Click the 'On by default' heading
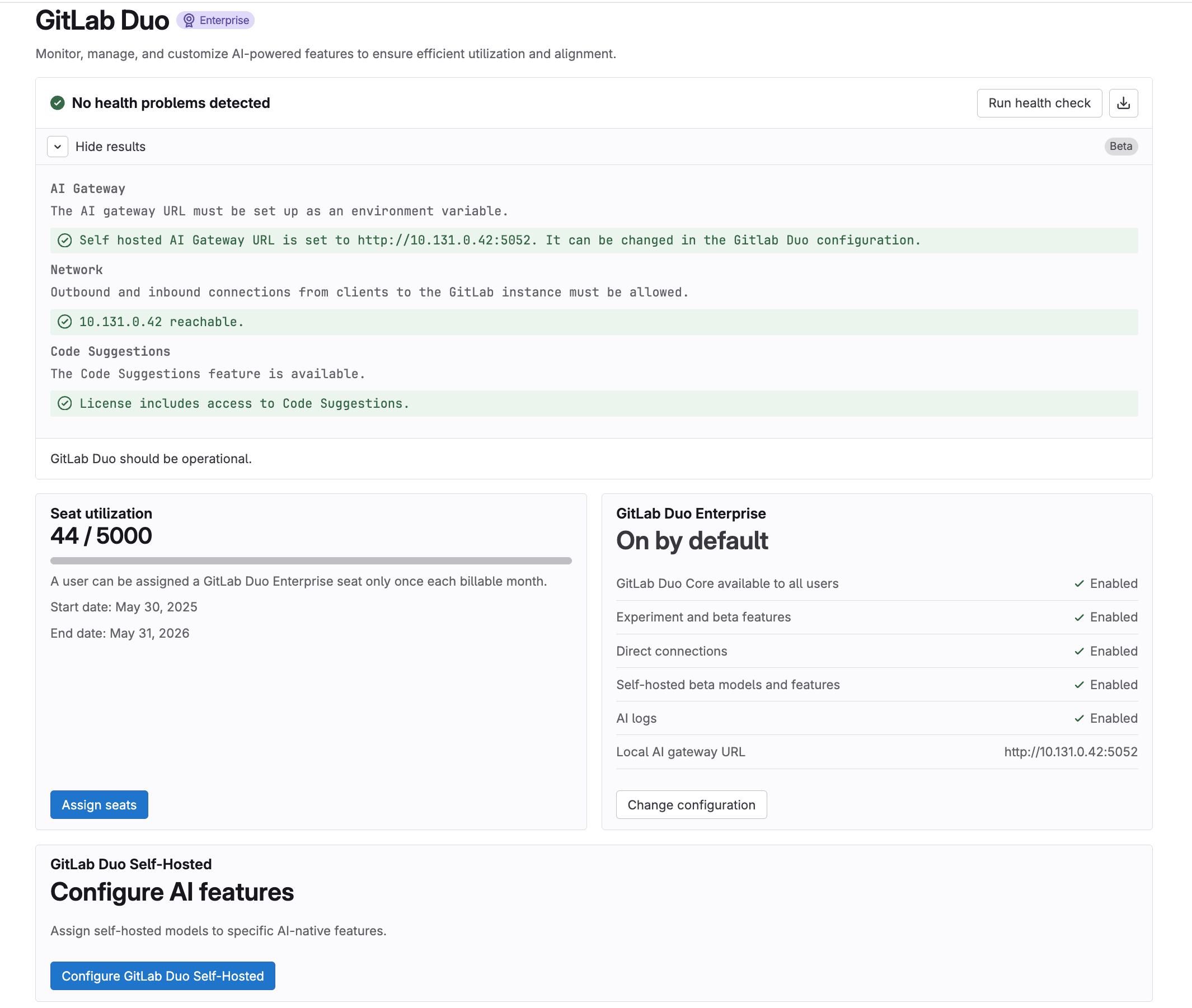 (692, 540)
